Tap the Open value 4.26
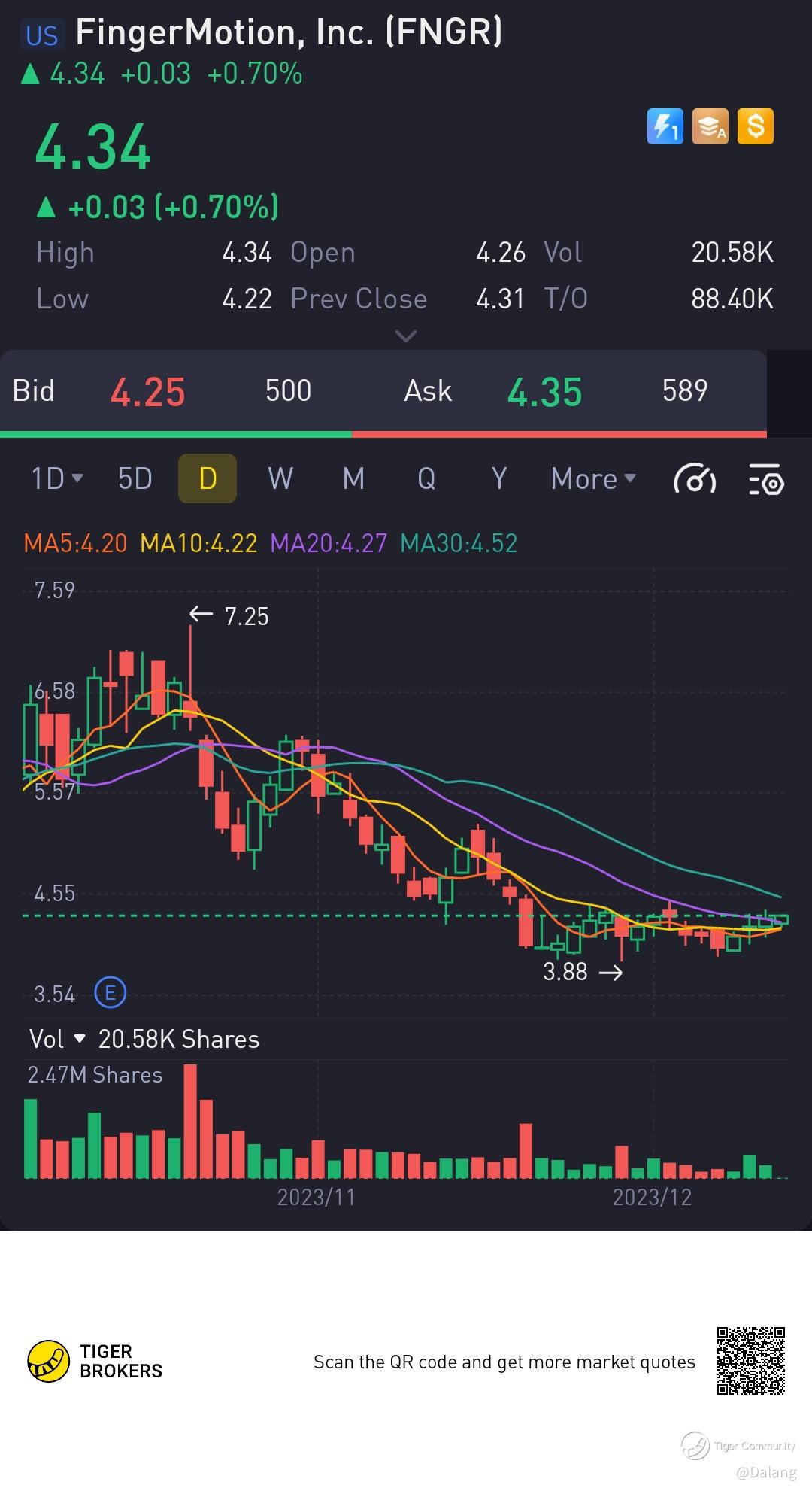 pos(500,253)
